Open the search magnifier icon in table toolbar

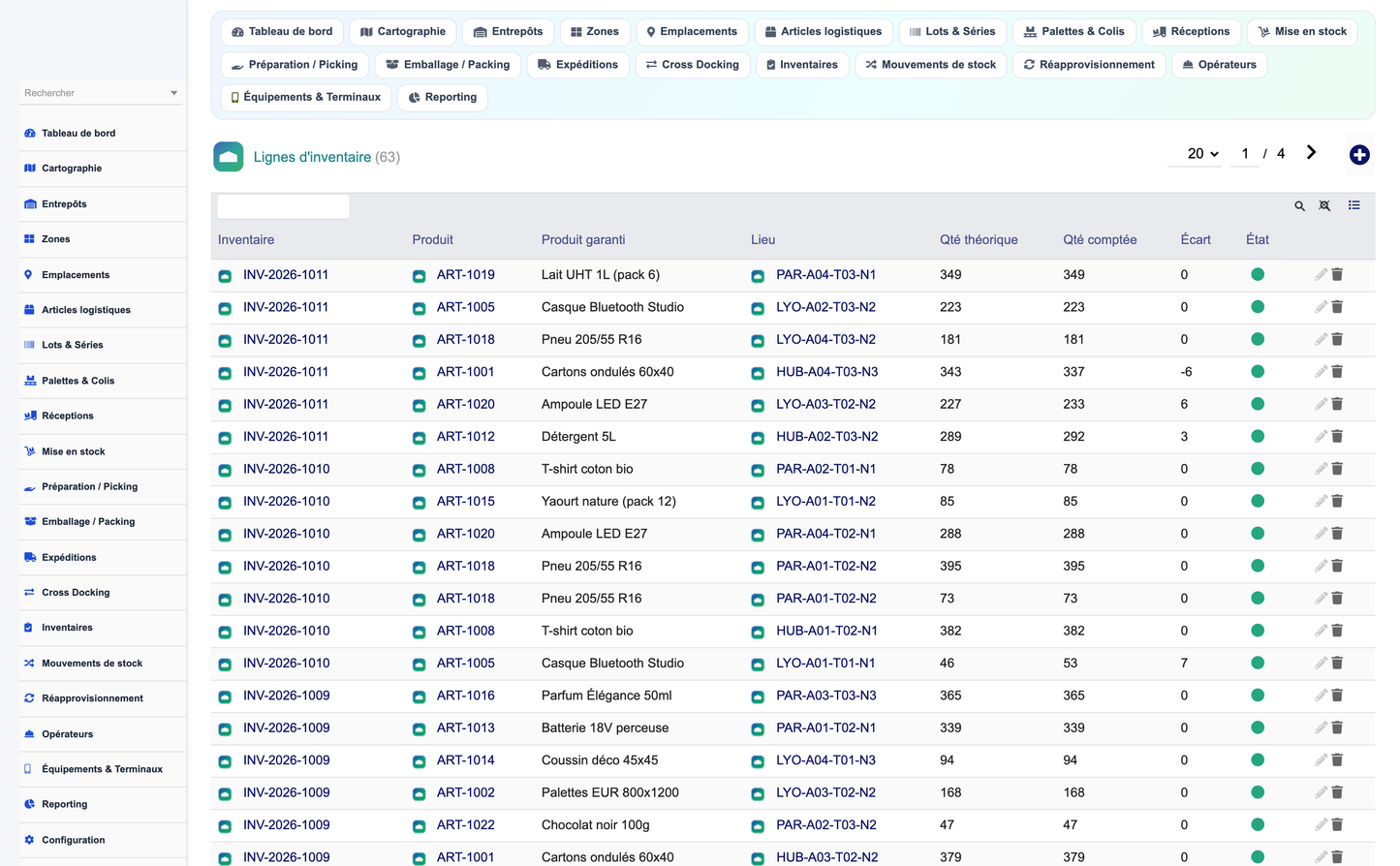pyautogui.click(x=1300, y=205)
